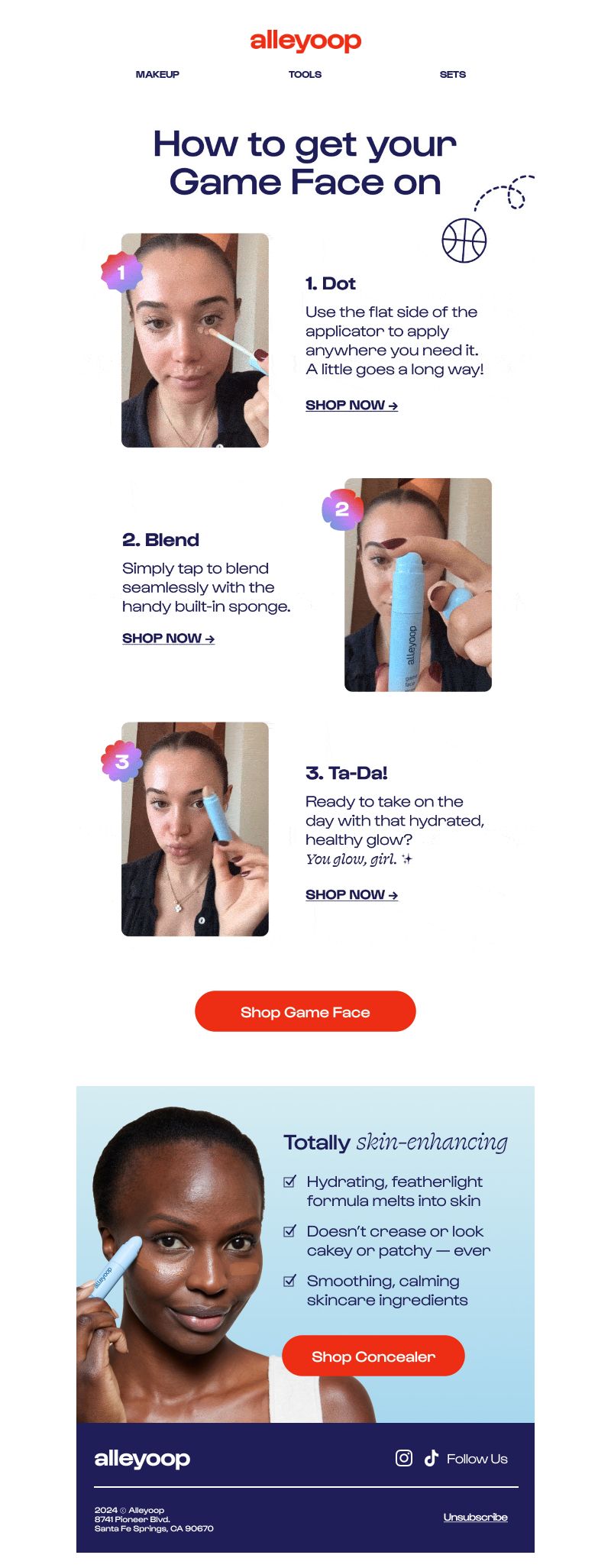Follow the SHOP NOW link under Dot
Image resolution: width=611 pixels, height=1568 pixels.
tap(351, 406)
